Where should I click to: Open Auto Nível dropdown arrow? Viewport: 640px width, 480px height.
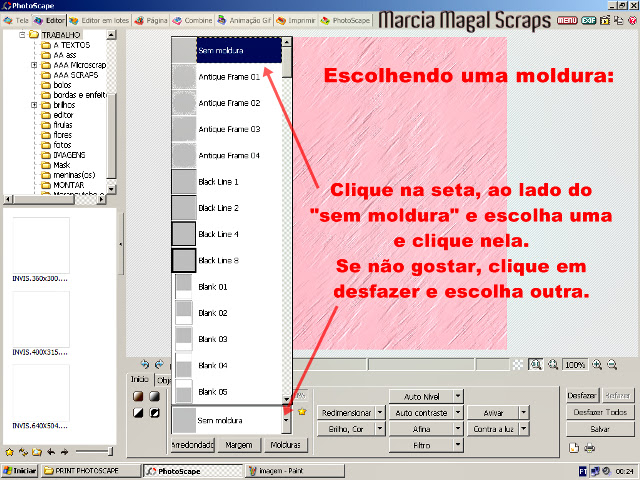click(x=458, y=396)
